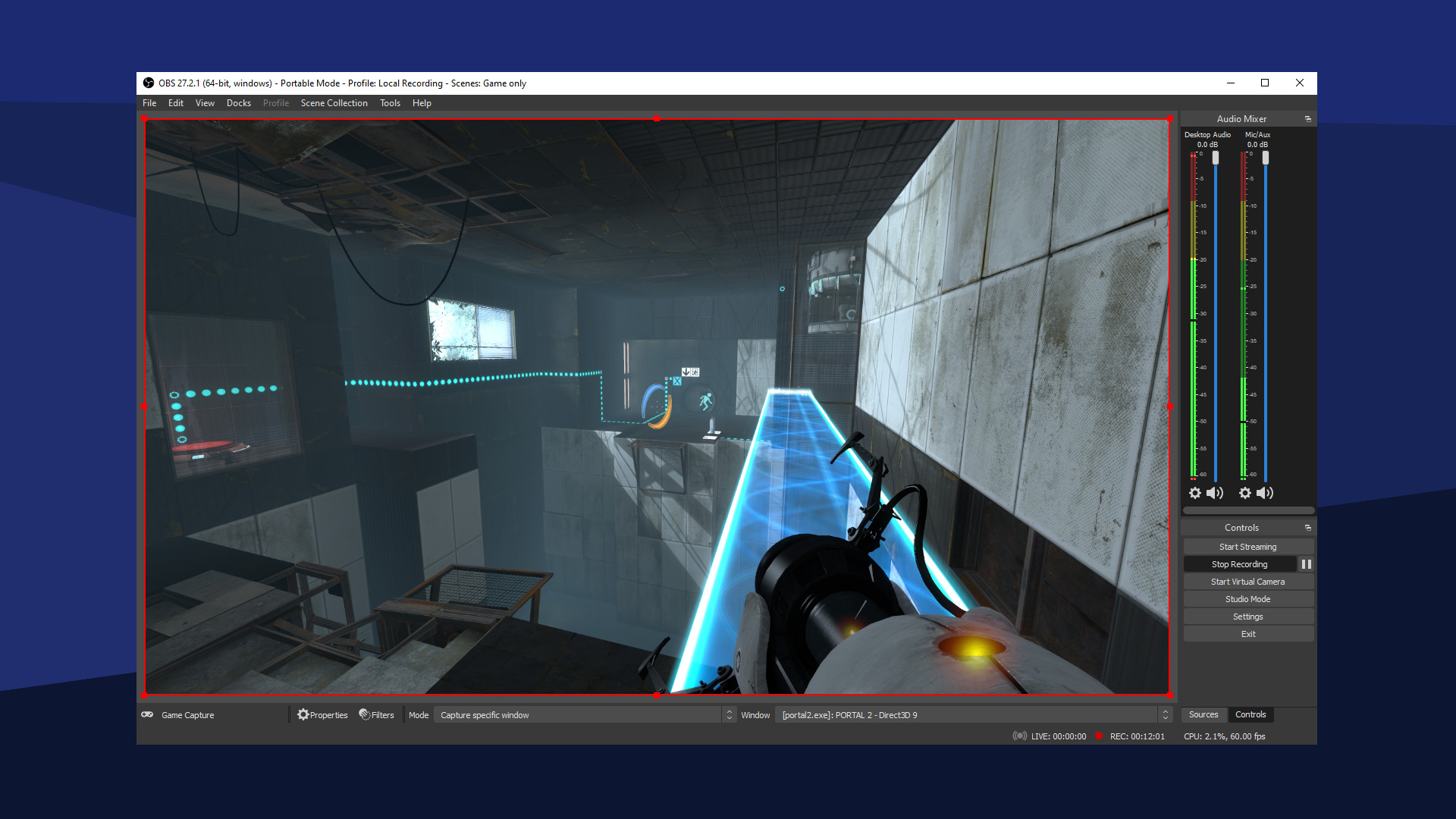Click the Sources tab at bottom right
1456x819 pixels.
pos(1204,714)
